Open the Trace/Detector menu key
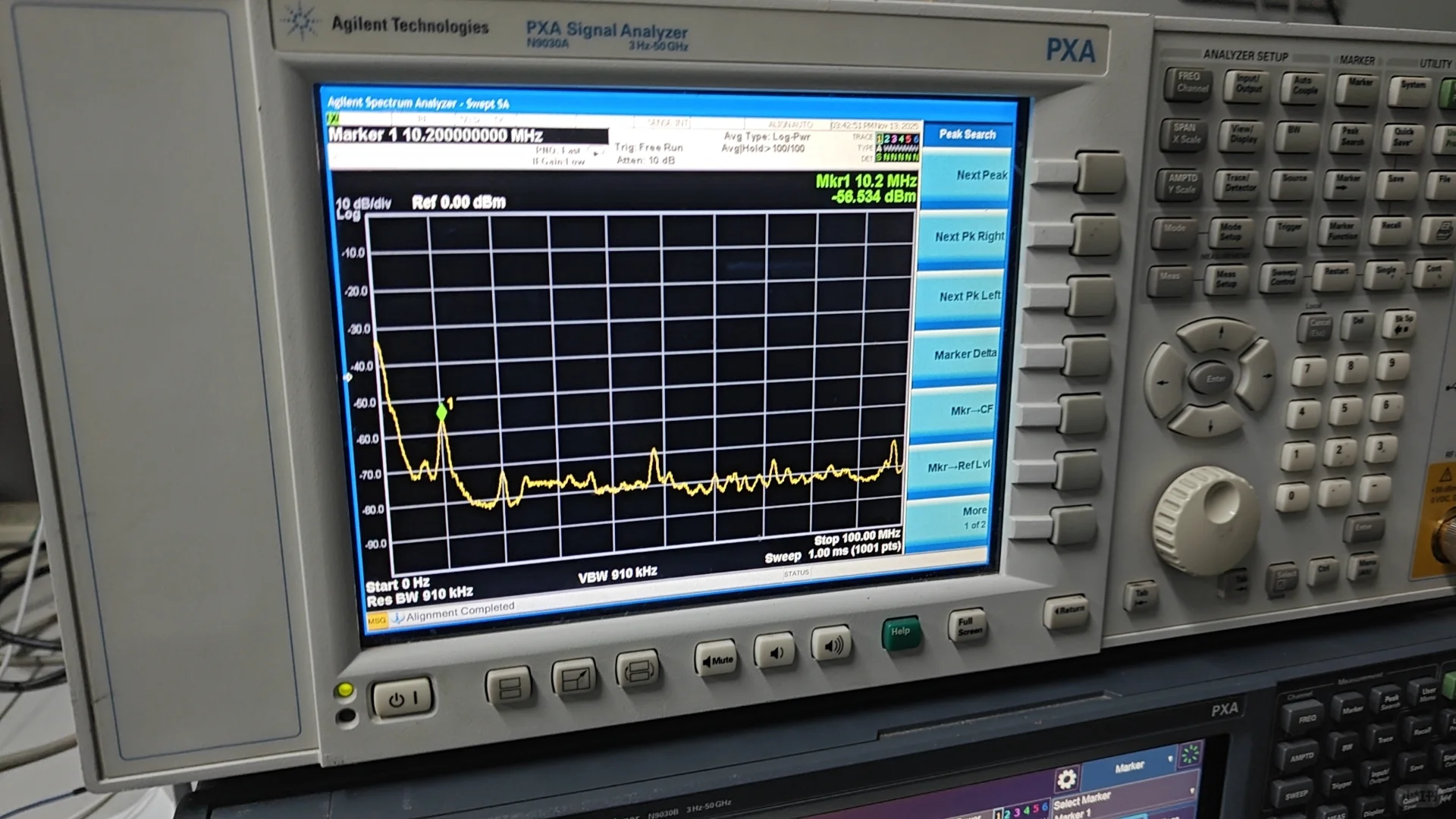The height and width of the screenshot is (819, 1456). coord(1240,184)
